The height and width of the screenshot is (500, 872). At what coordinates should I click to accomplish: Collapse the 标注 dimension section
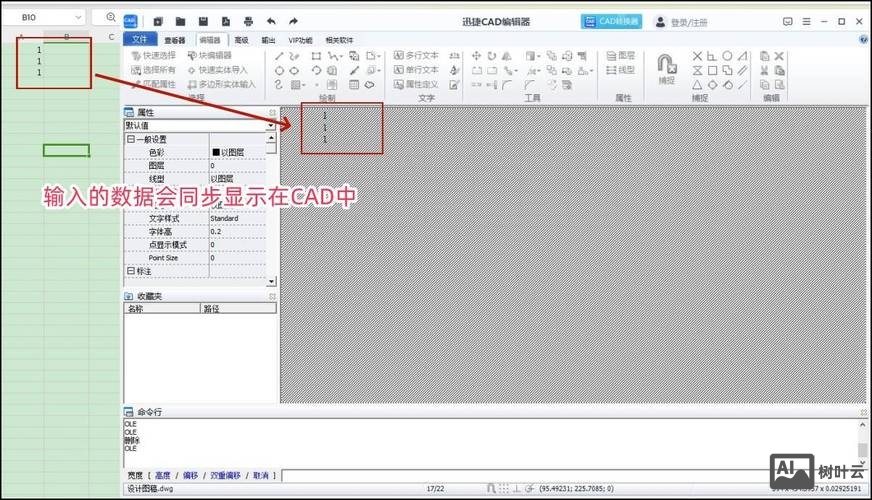pos(131,271)
